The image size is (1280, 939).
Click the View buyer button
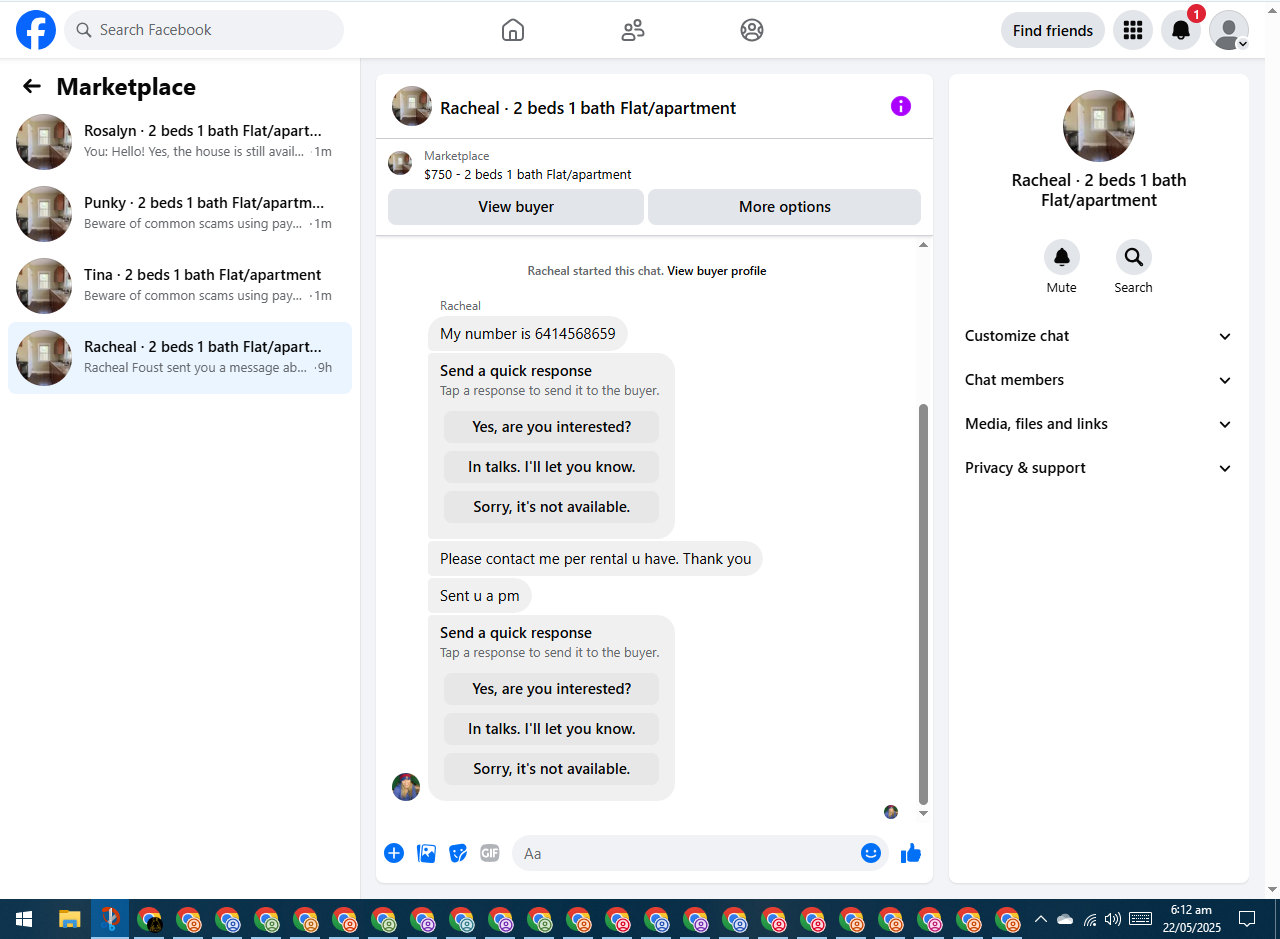tap(516, 207)
